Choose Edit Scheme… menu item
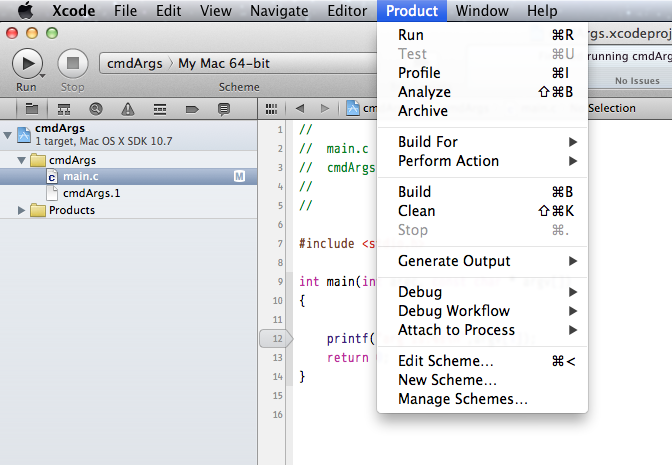The height and width of the screenshot is (465, 672). pyautogui.click(x=482, y=361)
